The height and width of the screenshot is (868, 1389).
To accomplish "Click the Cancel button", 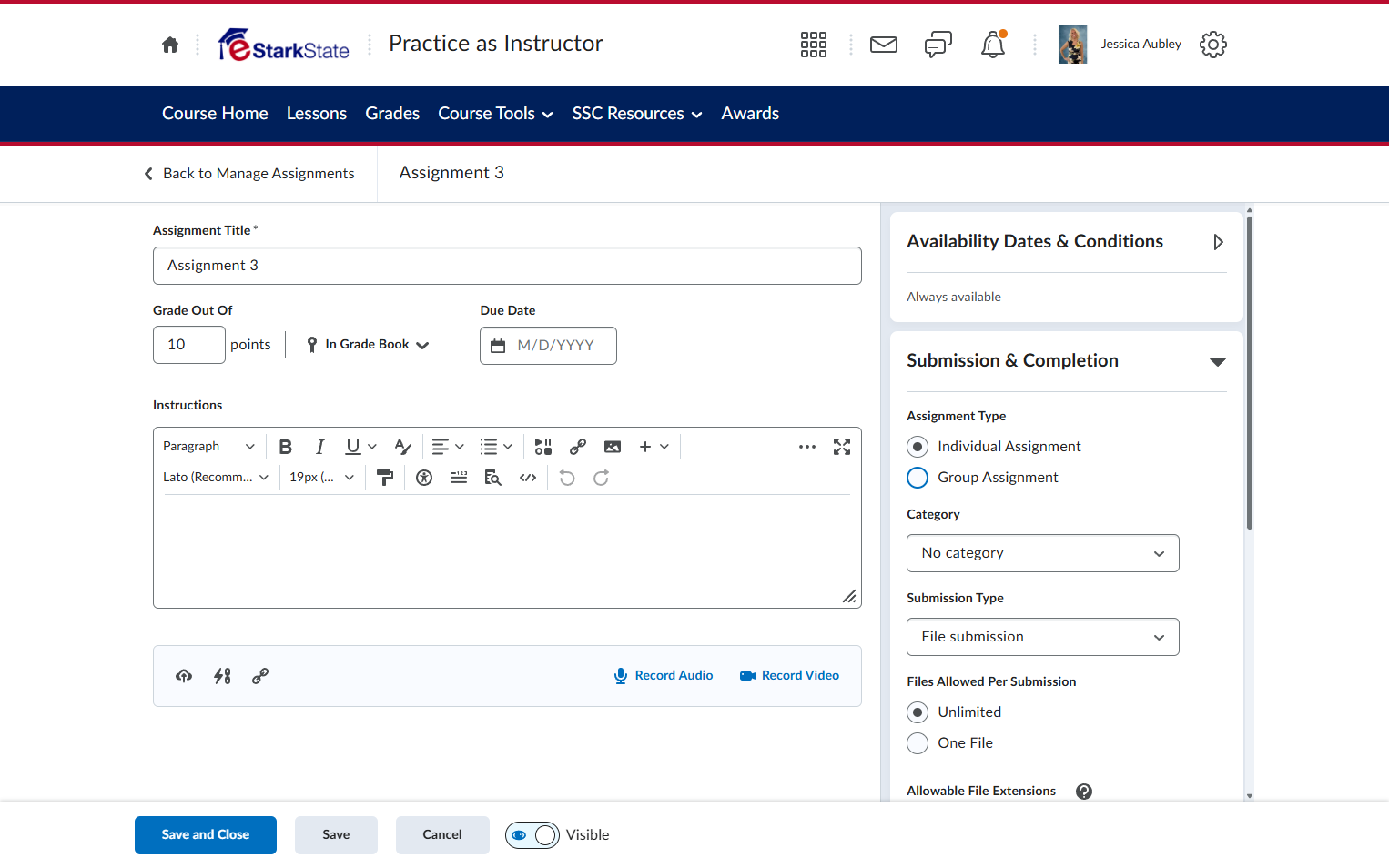I will click(442, 835).
